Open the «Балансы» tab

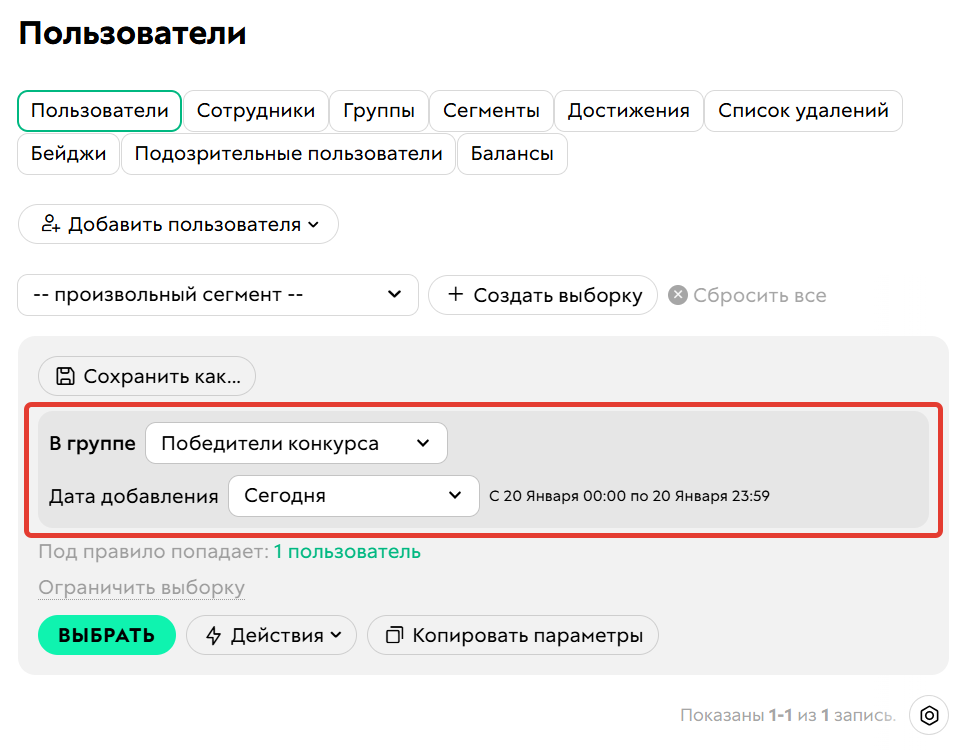[x=512, y=154]
